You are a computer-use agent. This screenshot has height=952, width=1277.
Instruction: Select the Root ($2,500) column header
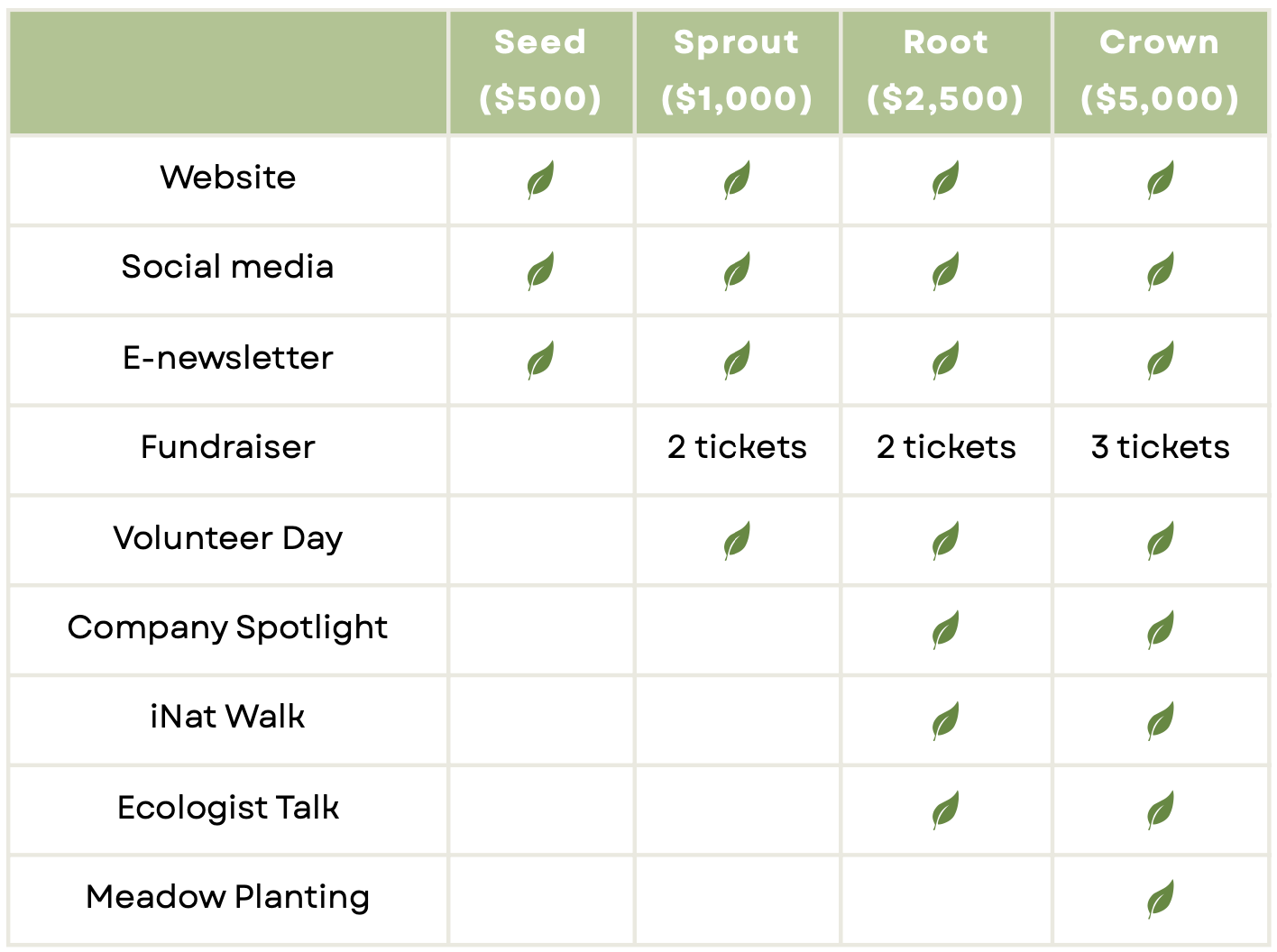click(x=945, y=71)
